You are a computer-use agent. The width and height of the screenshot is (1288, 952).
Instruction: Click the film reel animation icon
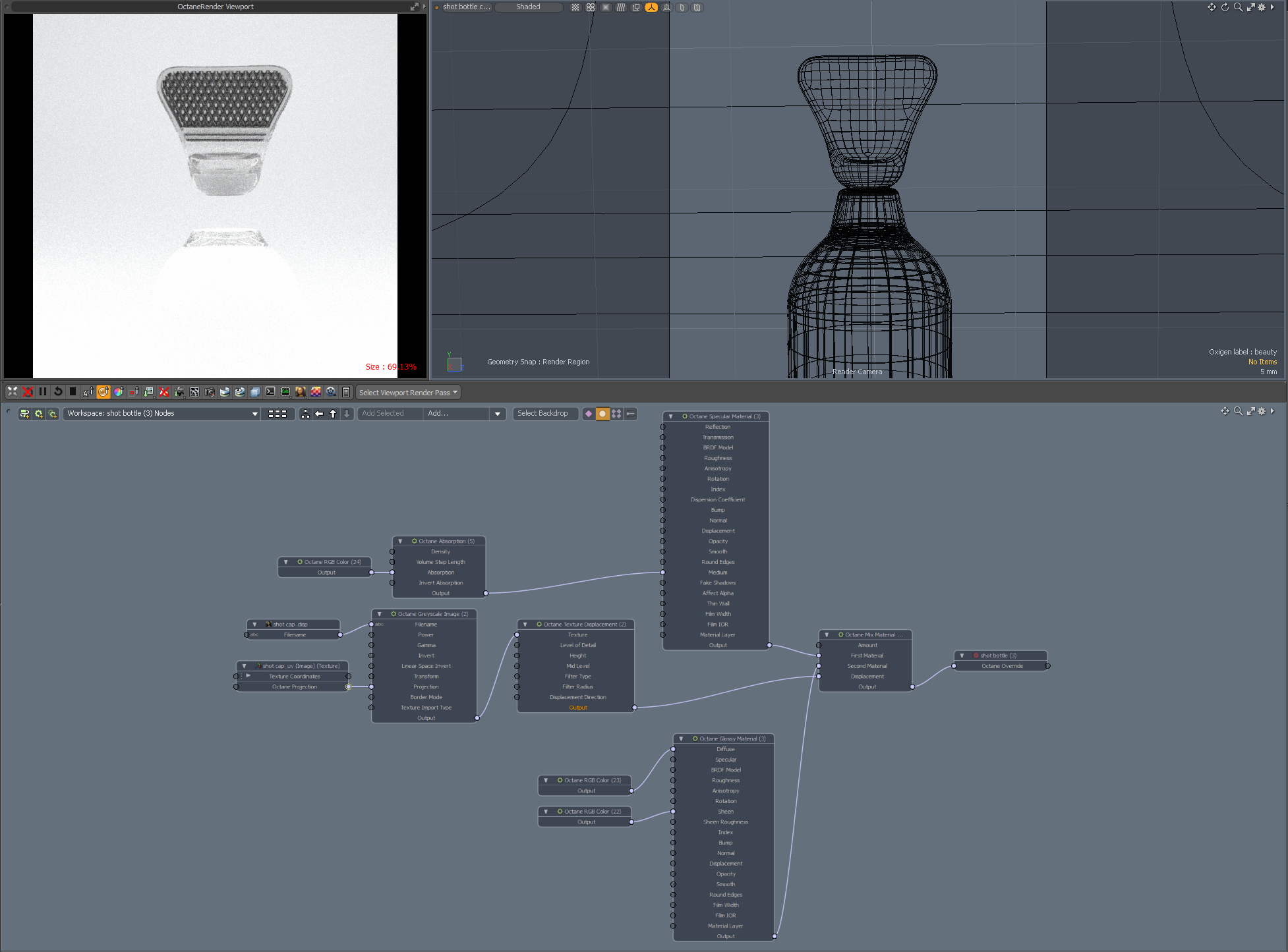click(x=331, y=392)
